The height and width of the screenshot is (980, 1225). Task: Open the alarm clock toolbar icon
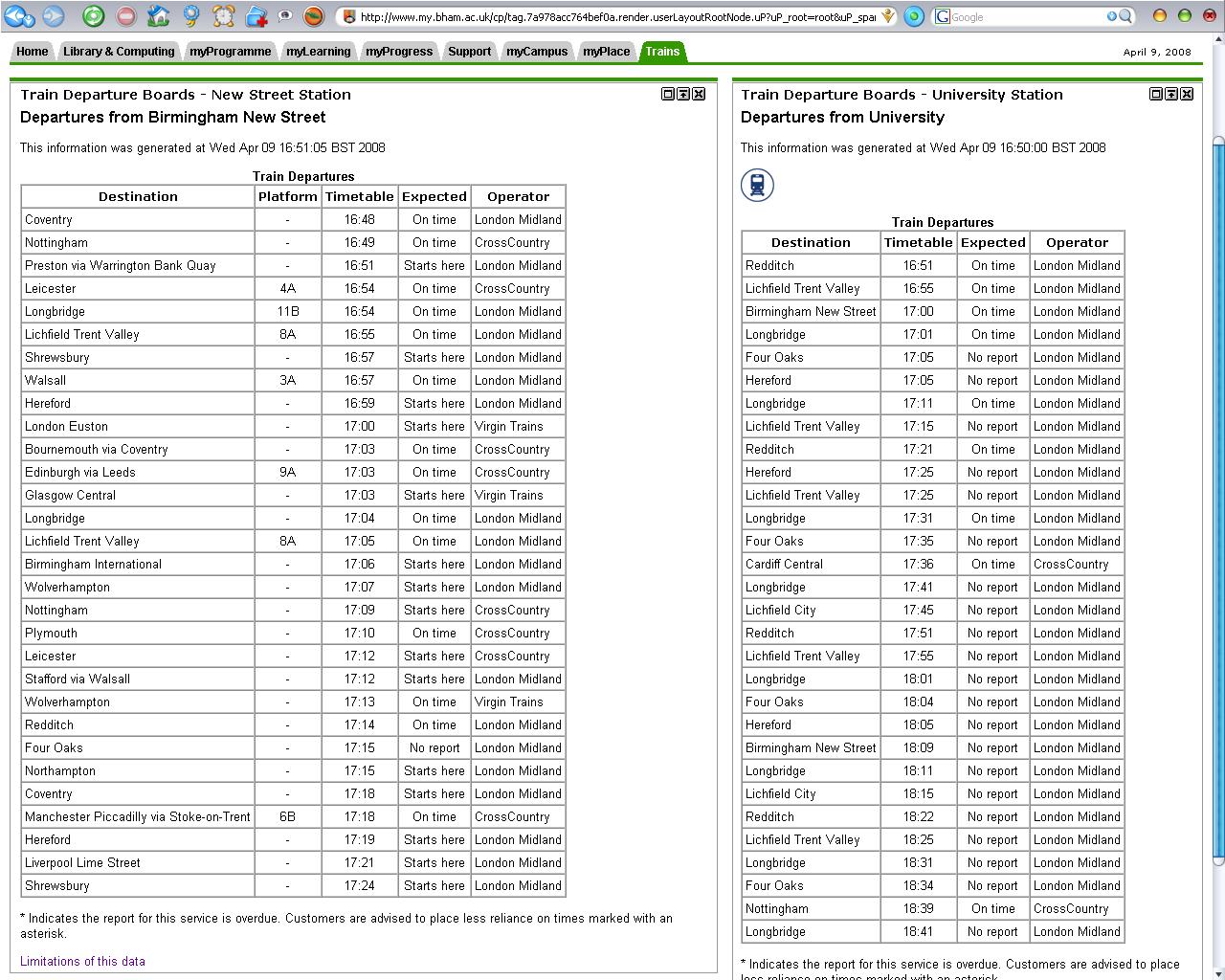tap(223, 16)
